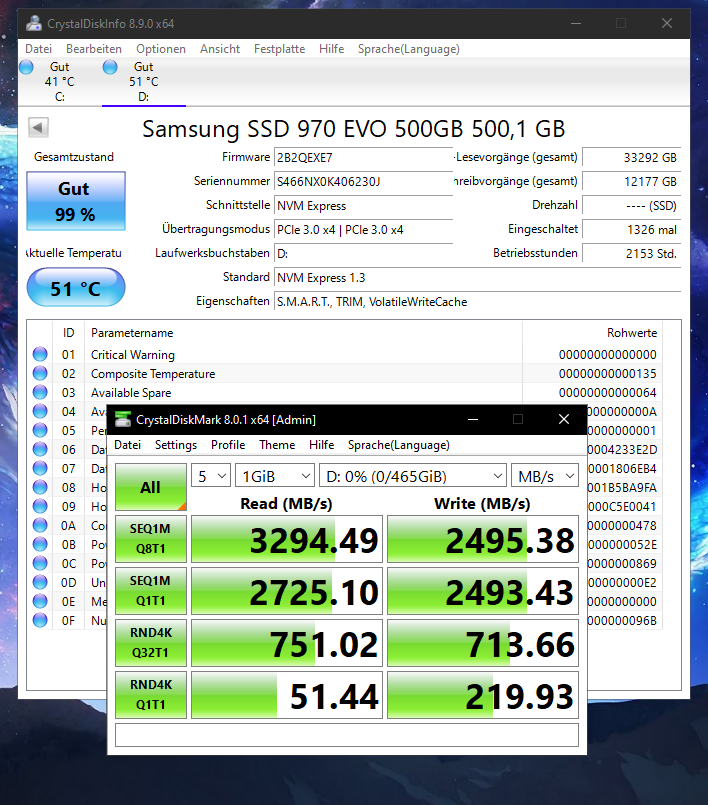Click the Standard field NVM Express 1.3
Viewport: 708px width, 805px height.
point(477,278)
